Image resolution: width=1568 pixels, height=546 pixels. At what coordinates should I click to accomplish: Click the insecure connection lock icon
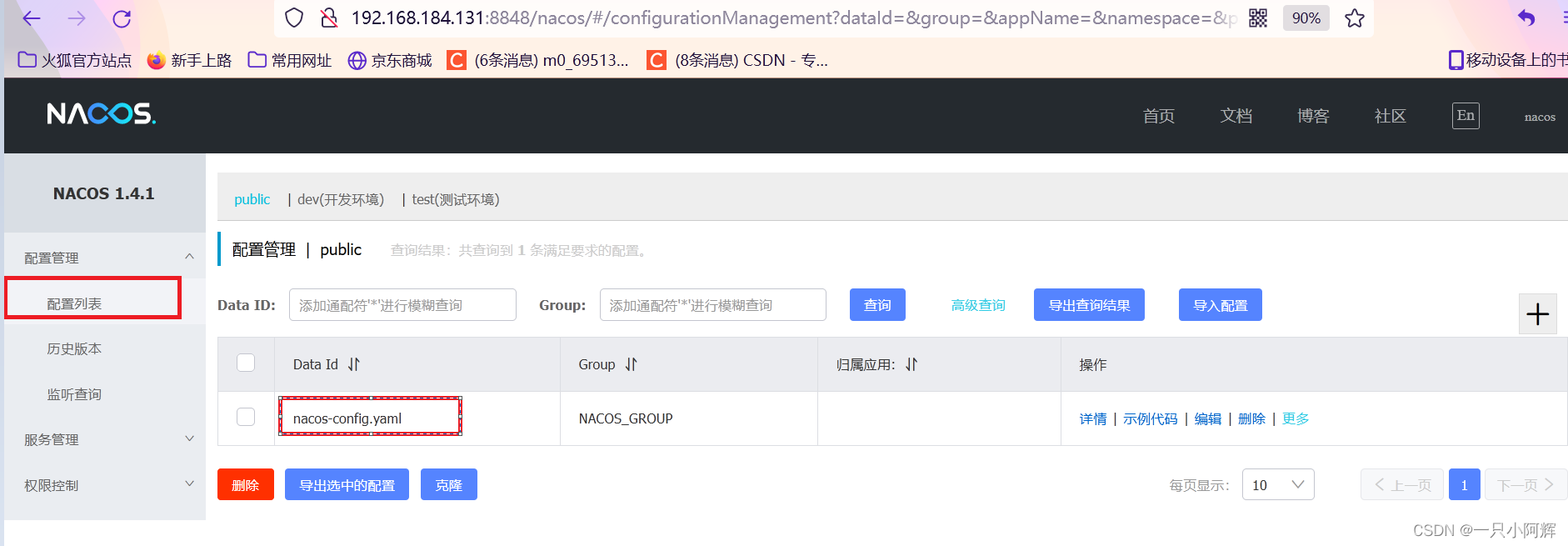point(329,18)
